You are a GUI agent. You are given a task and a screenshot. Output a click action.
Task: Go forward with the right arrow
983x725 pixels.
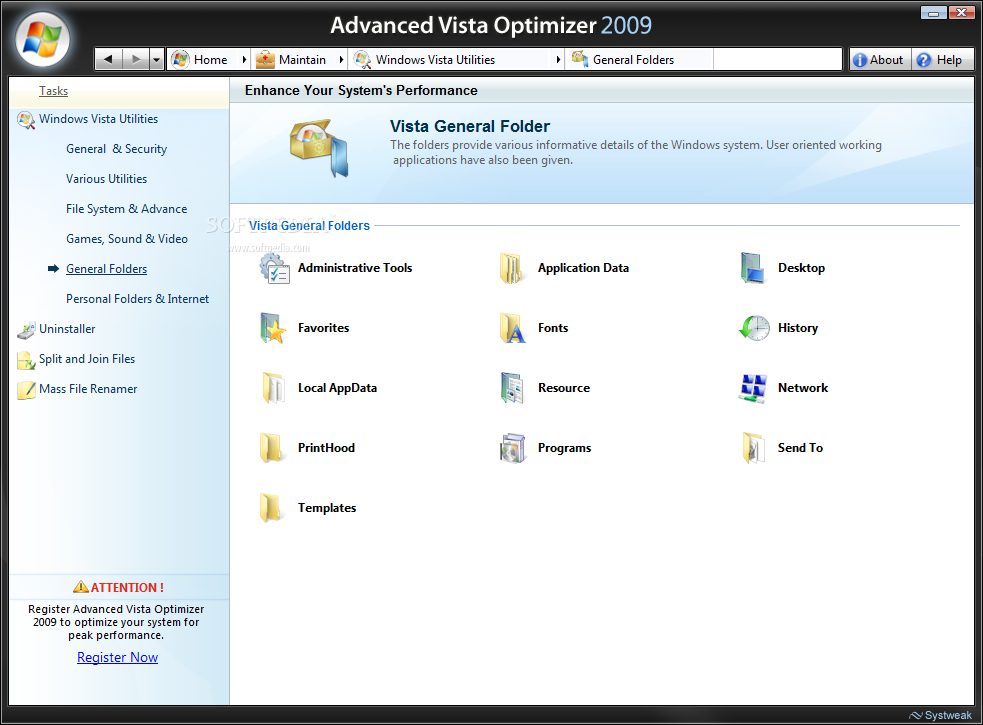135,60
